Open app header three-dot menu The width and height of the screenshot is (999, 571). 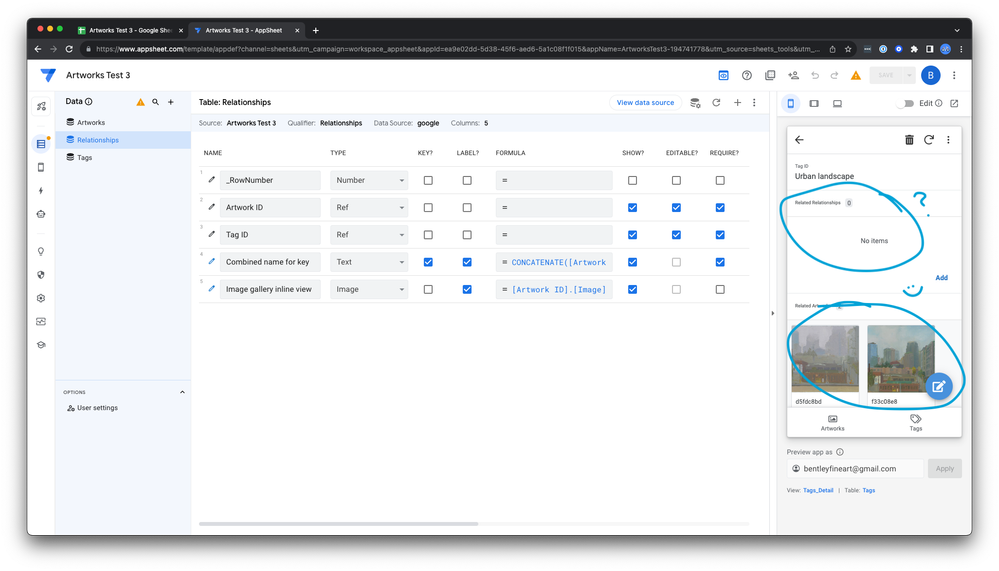click(954, 75)
